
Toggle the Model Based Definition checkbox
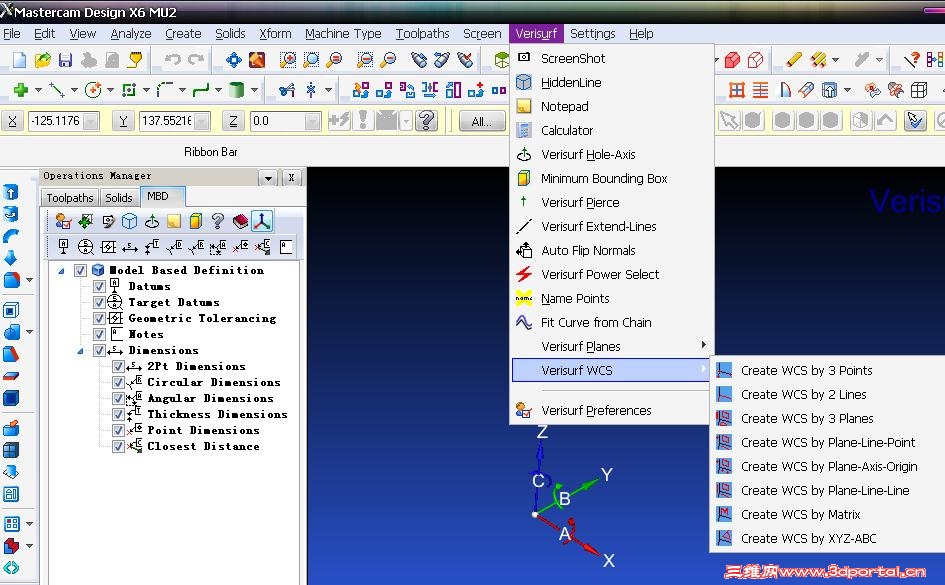pyautogui.click(x=80, y=271)
